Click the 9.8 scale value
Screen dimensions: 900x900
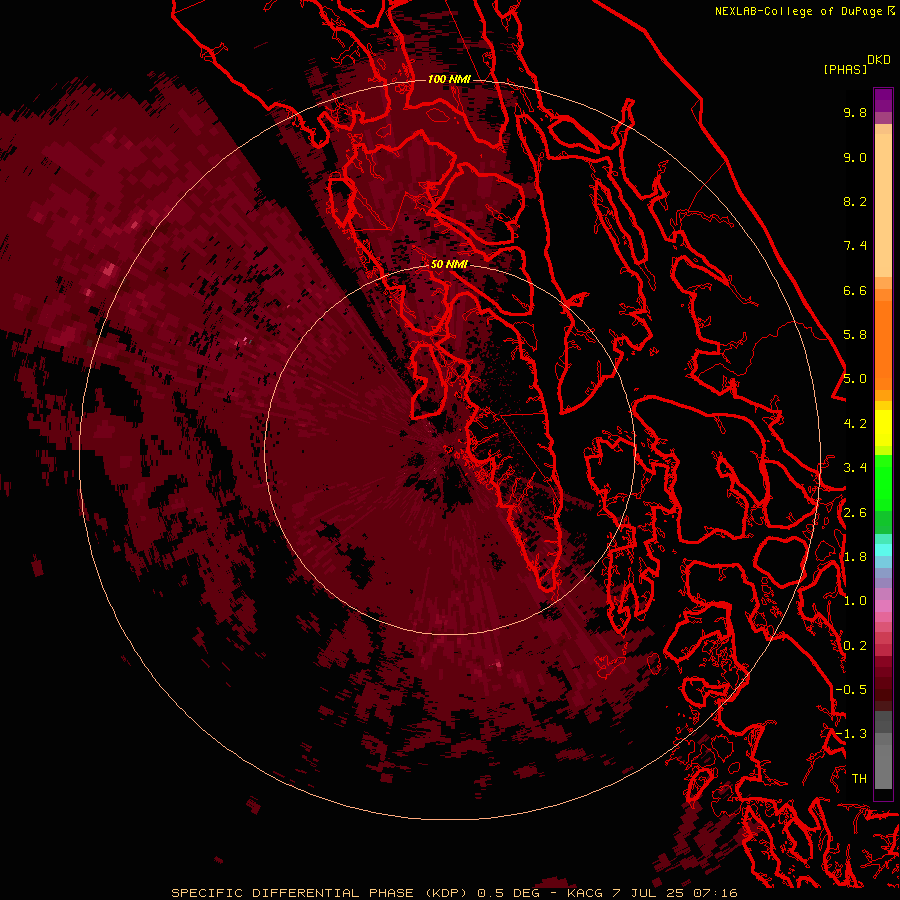point(855,112)
